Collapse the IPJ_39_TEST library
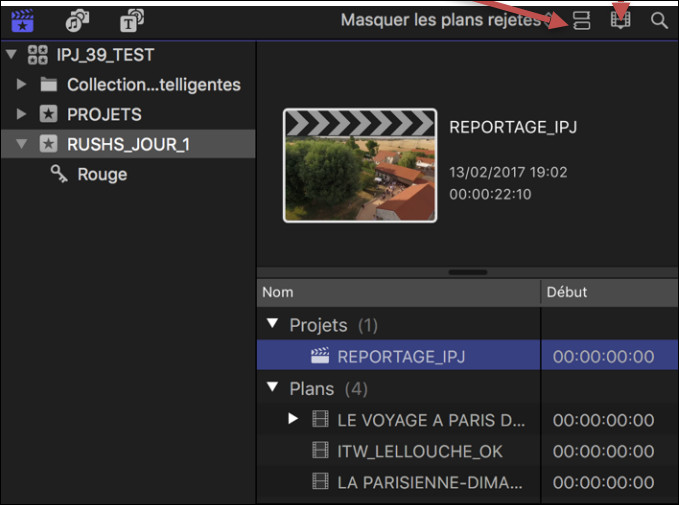Screen dimensions: 679x505 pyautogui.click(x=12, y=55)
